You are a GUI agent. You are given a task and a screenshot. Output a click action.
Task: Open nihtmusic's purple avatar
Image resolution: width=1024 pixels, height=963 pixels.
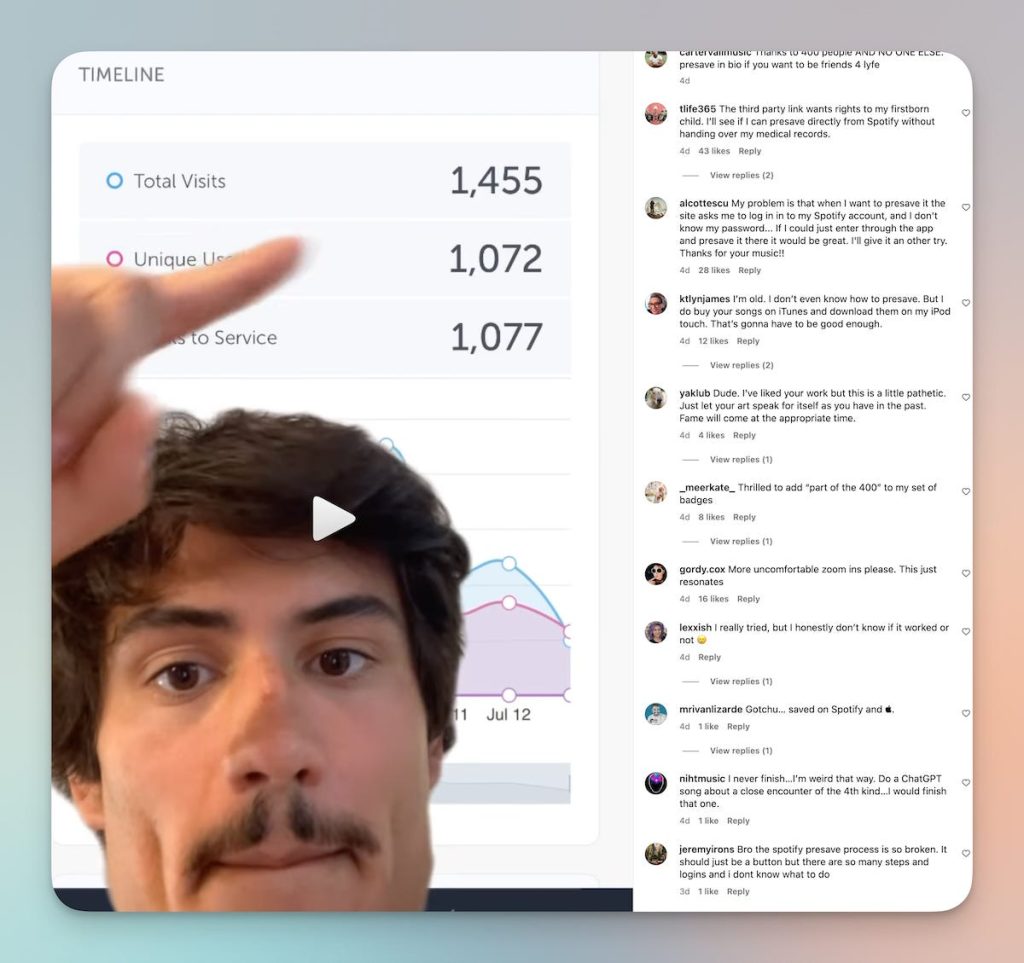[656, 783]
